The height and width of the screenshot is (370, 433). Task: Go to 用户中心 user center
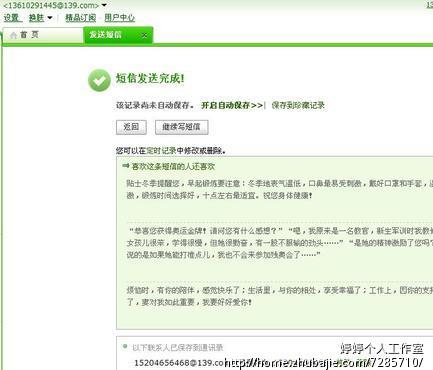pyautogui.click(x=120, y=18)
